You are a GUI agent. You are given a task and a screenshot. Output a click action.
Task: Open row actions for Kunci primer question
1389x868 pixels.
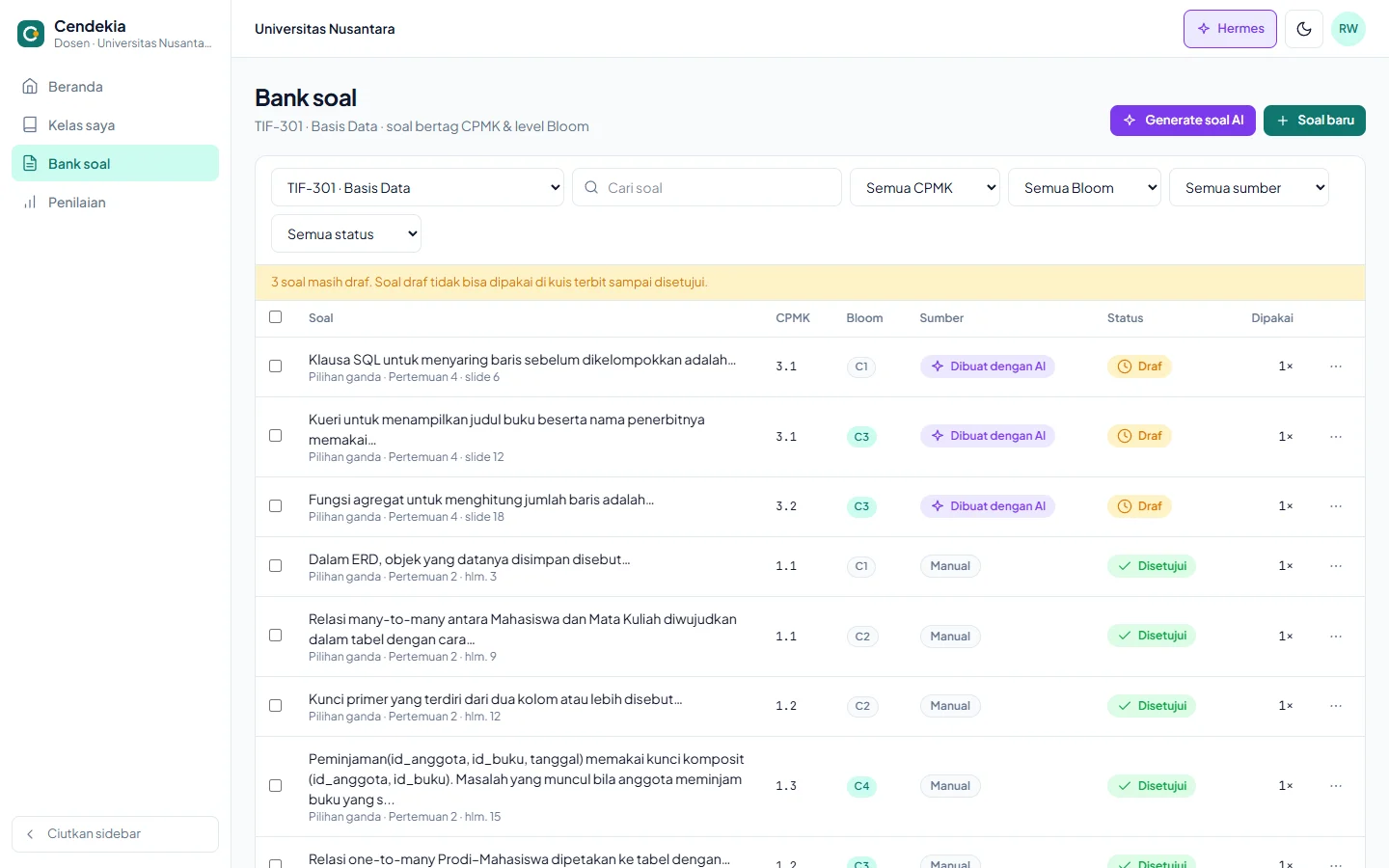click(x=1336, y=706)
